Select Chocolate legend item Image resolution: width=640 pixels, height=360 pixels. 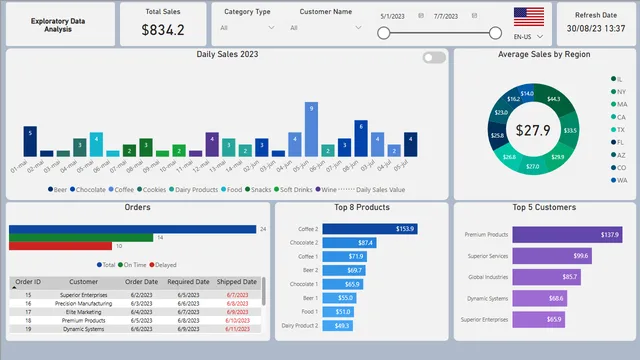pos(88,189)
